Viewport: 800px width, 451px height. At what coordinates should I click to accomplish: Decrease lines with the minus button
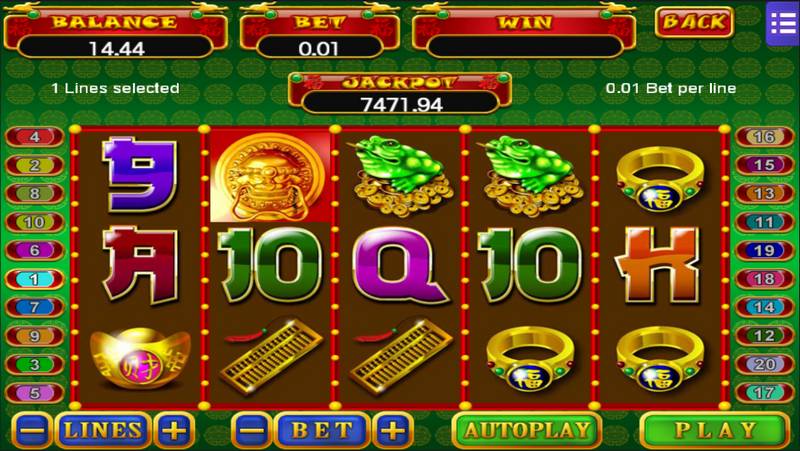[32, 430]
